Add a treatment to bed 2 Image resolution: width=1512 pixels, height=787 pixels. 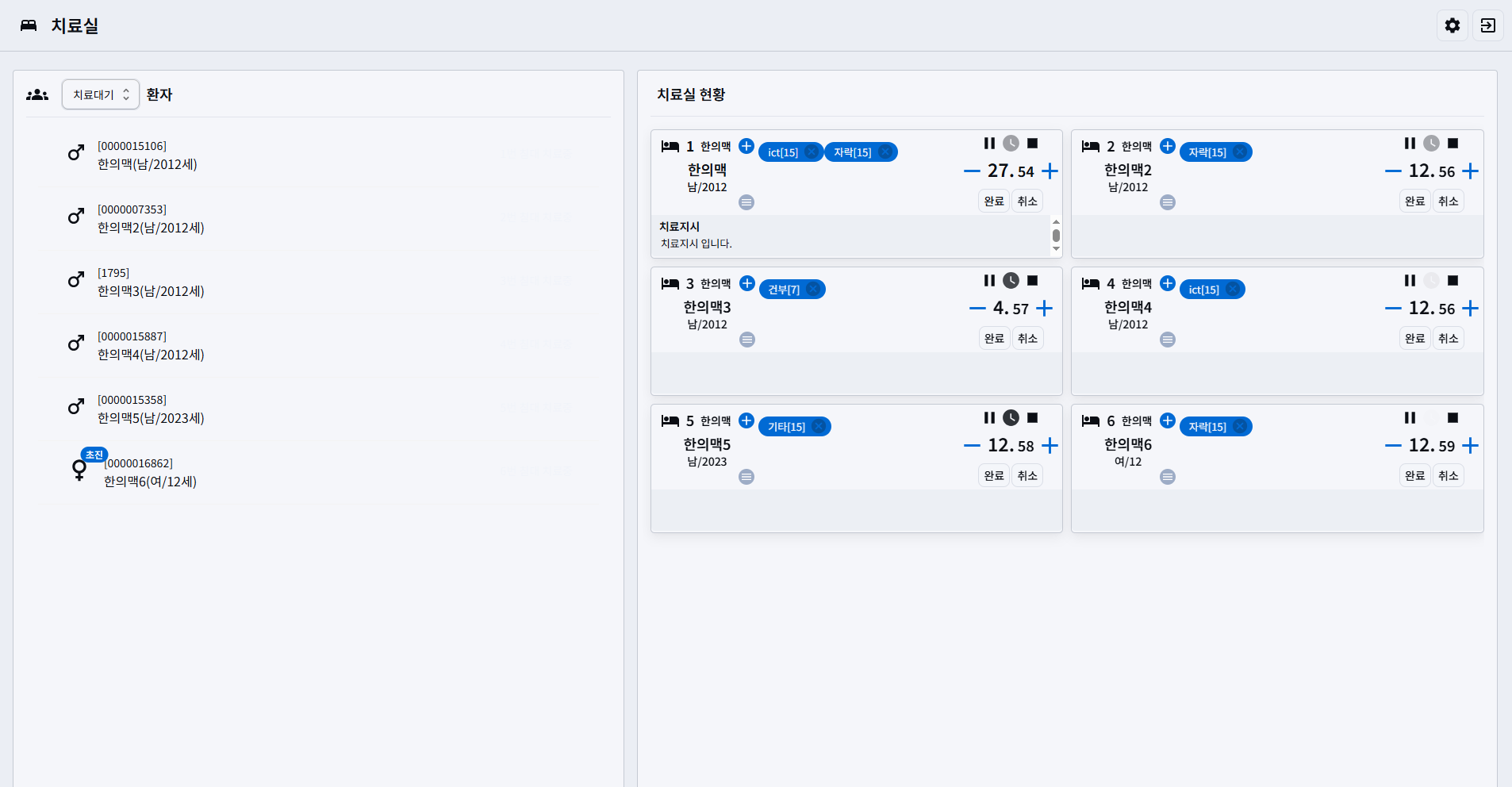point(1167,146)
